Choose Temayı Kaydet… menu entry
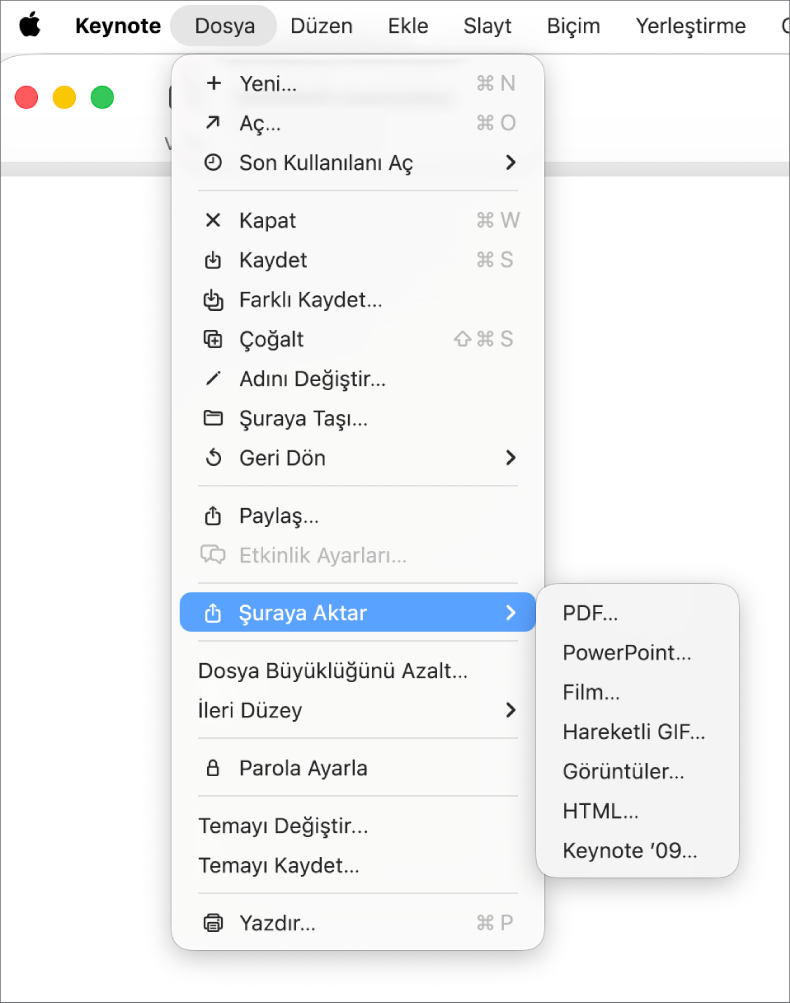 pyautogui.click(x=358, y=865)
